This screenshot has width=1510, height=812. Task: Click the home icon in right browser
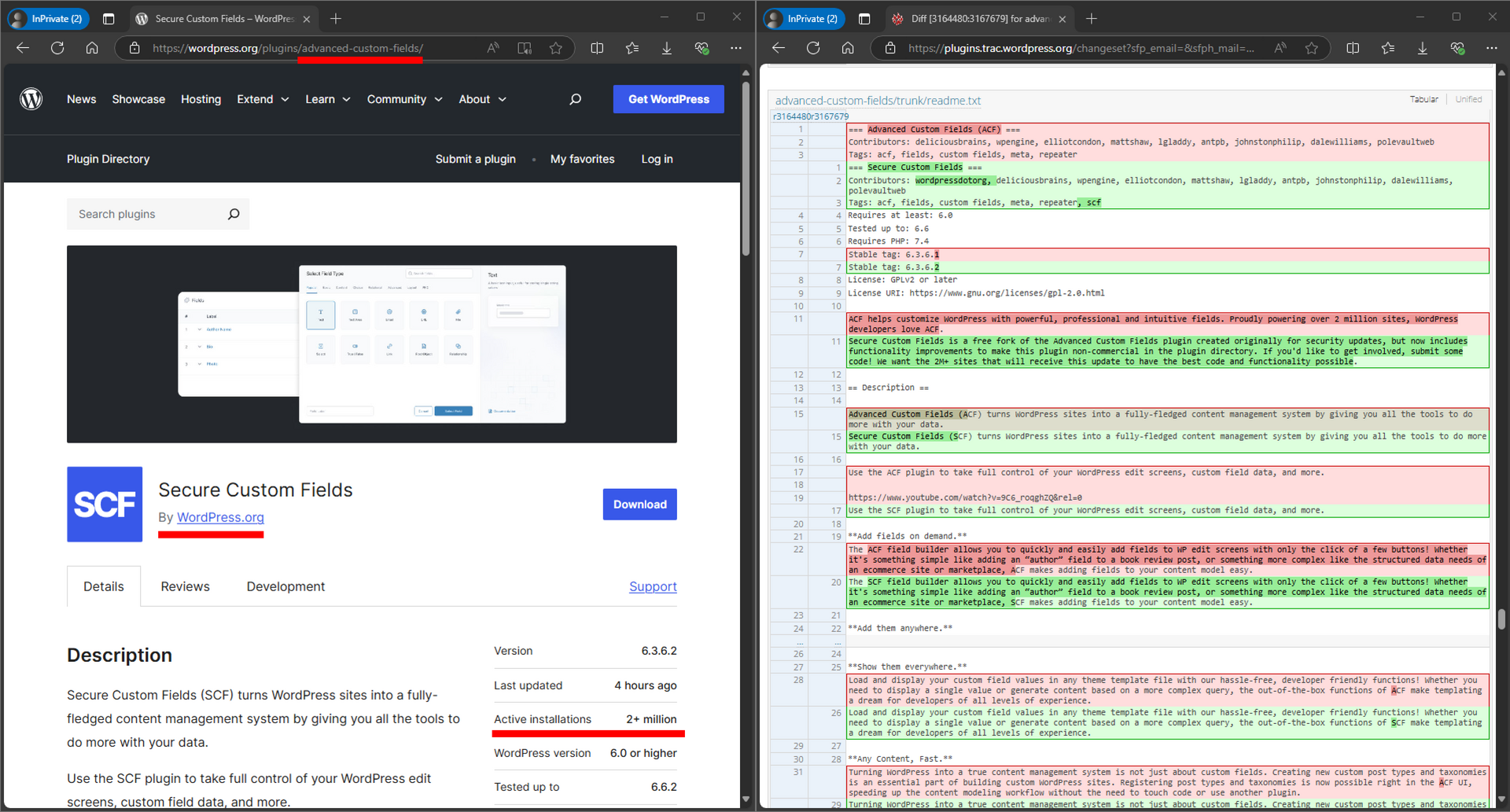click(848, 48)
